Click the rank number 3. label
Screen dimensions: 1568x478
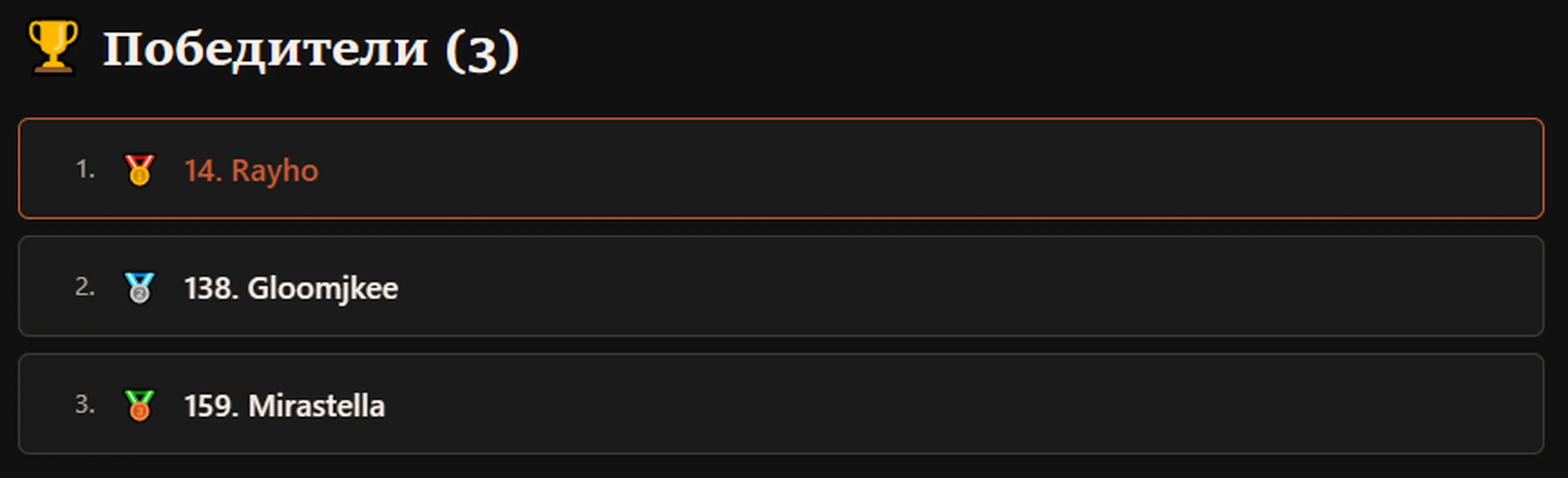85,404
